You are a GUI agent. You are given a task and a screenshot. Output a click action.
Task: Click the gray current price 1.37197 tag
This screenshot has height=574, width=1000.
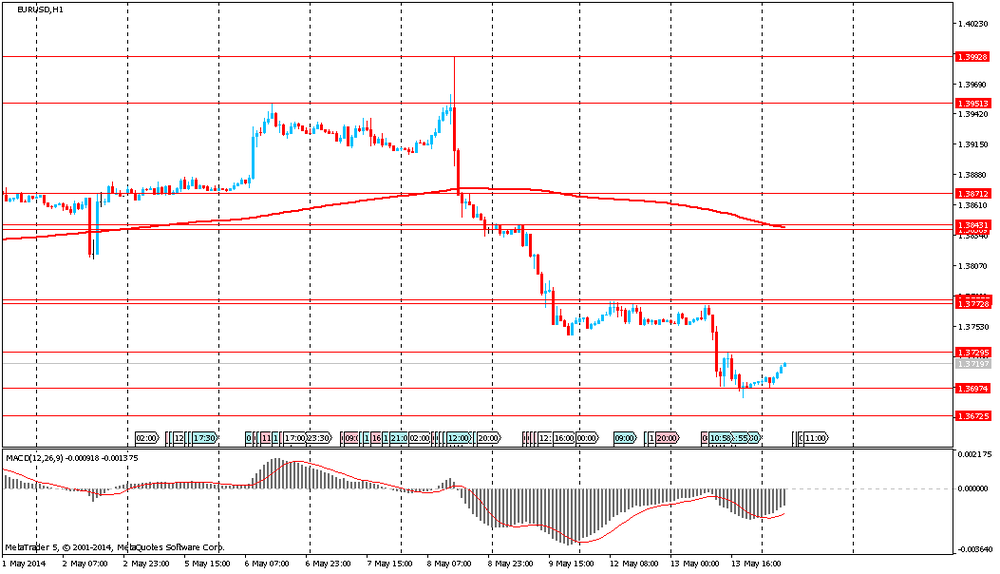(972, 364)
